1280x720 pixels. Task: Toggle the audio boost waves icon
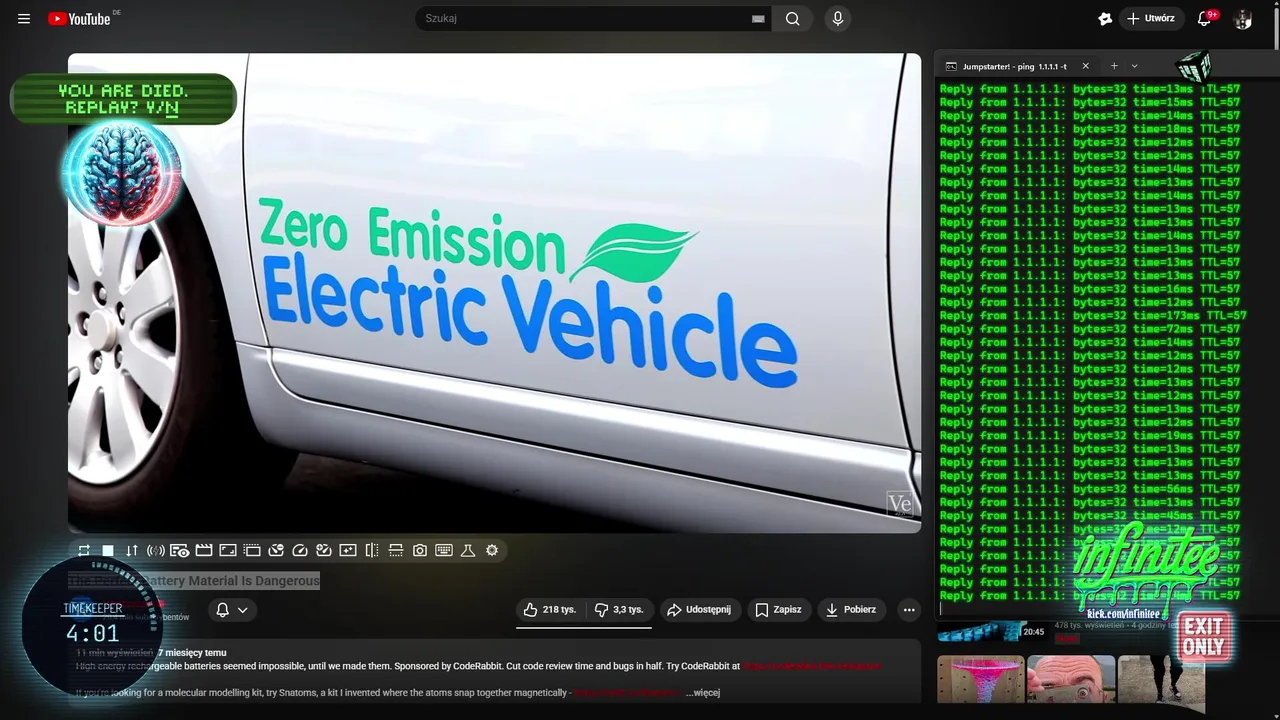pos(156,551)
